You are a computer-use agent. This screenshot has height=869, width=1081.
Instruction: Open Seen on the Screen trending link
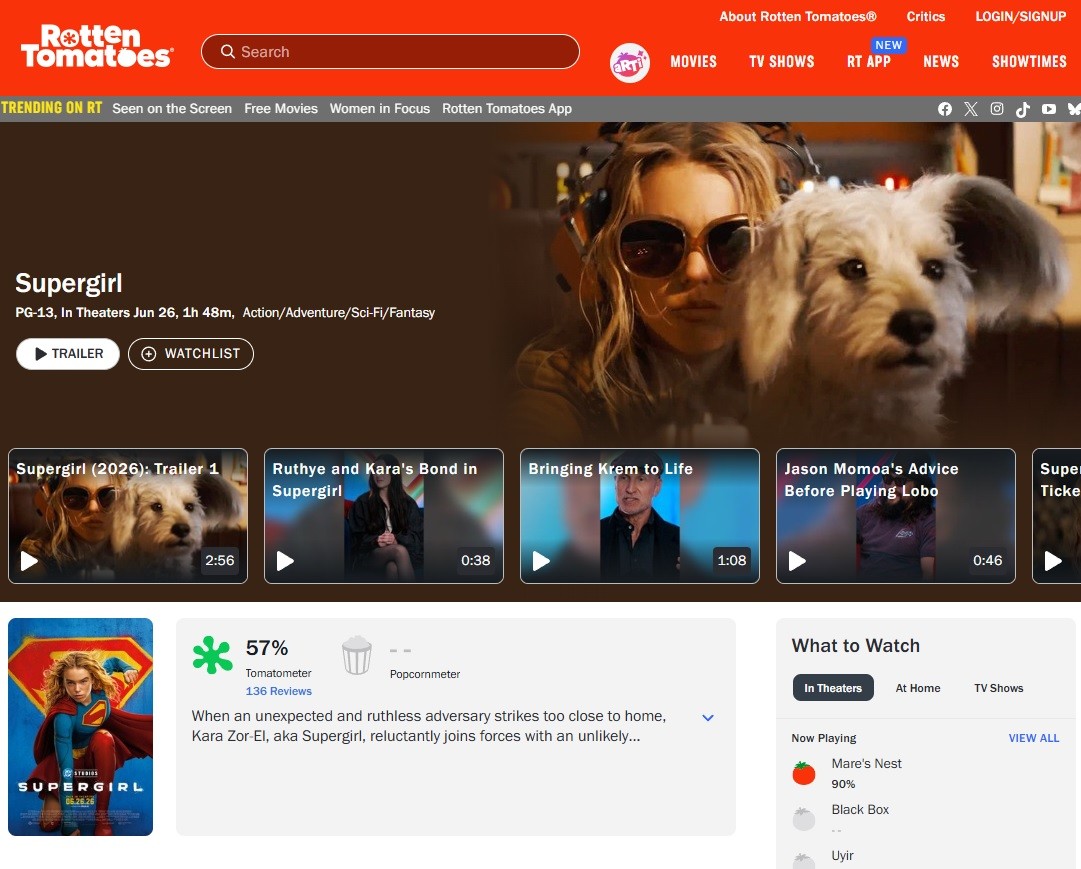pyautogui.click(x=172, y=109)
